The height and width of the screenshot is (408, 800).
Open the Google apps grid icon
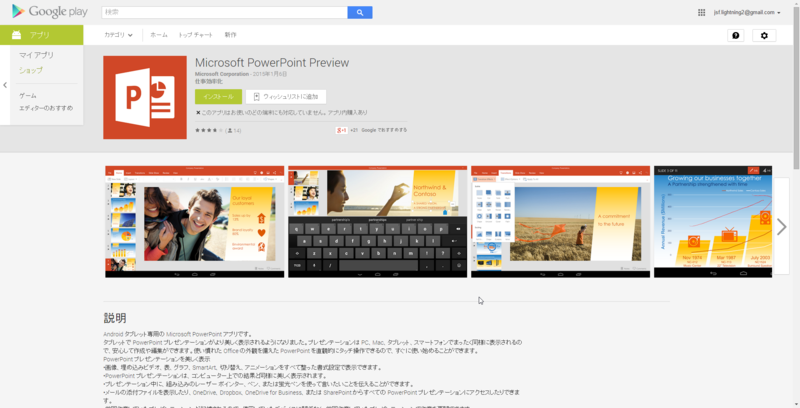(701, 12)
